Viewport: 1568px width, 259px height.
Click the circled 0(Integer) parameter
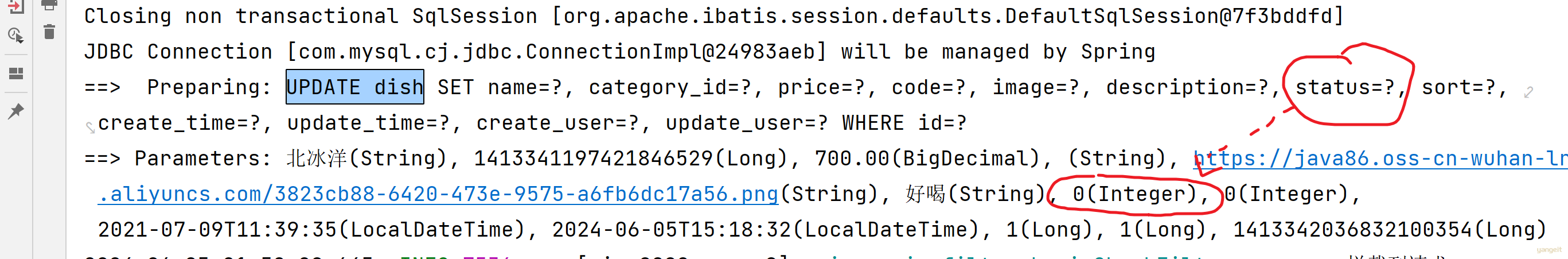(1135, 195)
